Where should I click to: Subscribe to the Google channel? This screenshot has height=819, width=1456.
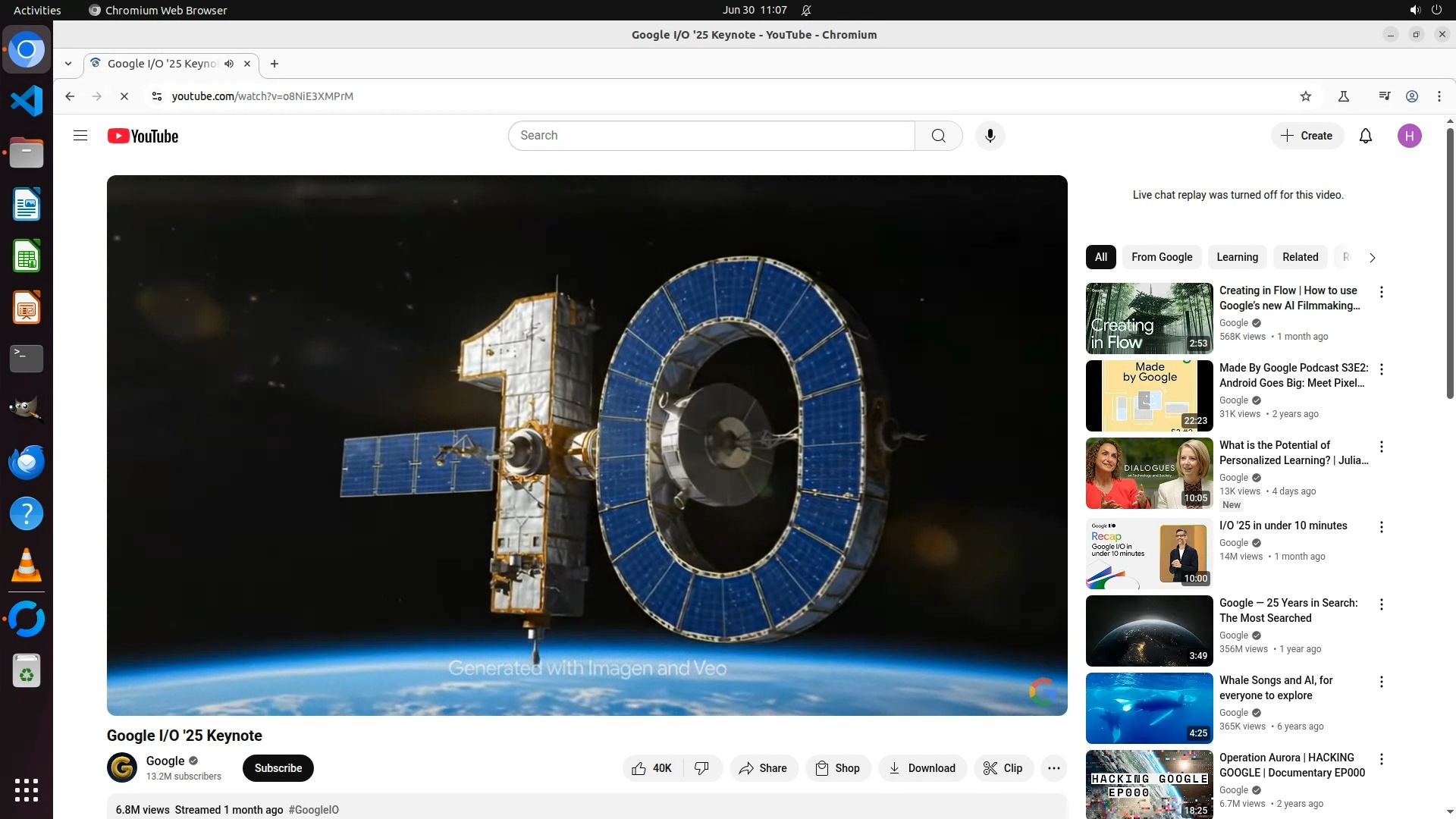[x=278, y=768]
